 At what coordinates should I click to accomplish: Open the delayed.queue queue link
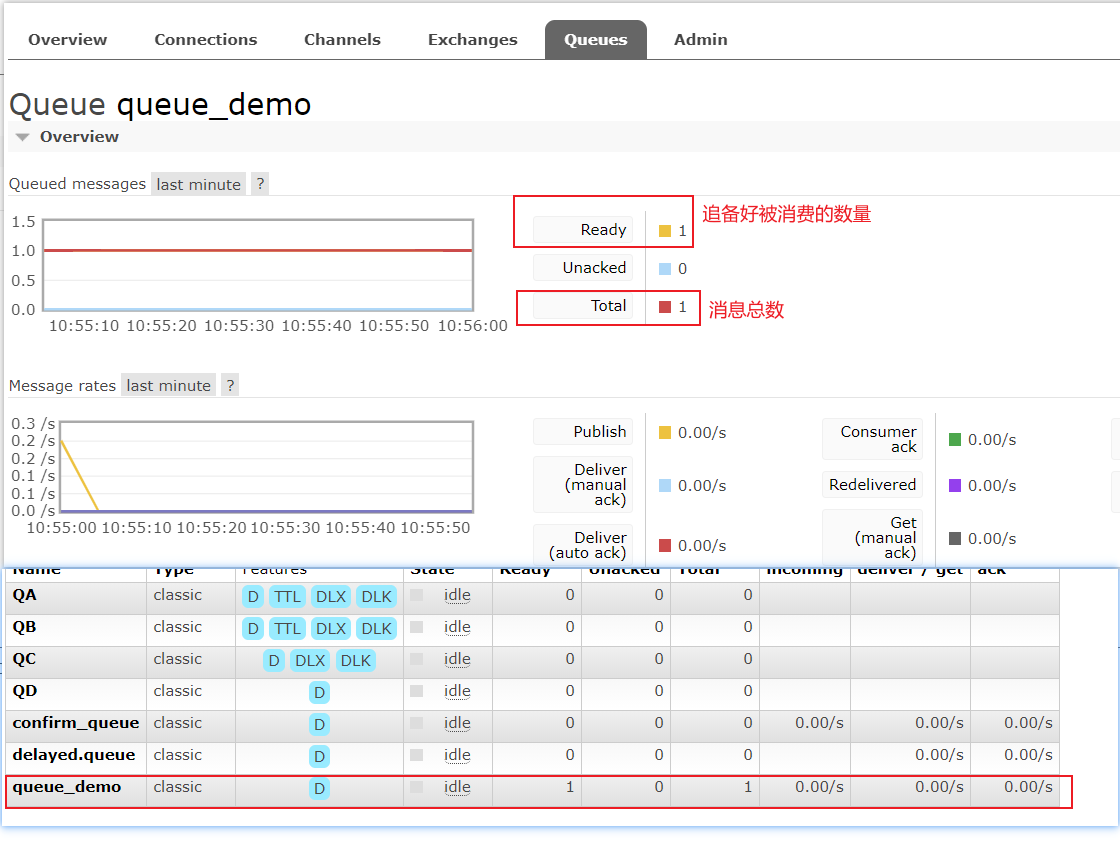coord(73,755)
